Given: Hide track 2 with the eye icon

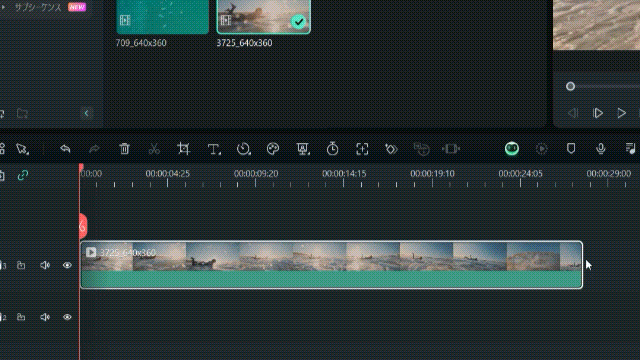Looking at the screenshot, I should click(67, 317).
